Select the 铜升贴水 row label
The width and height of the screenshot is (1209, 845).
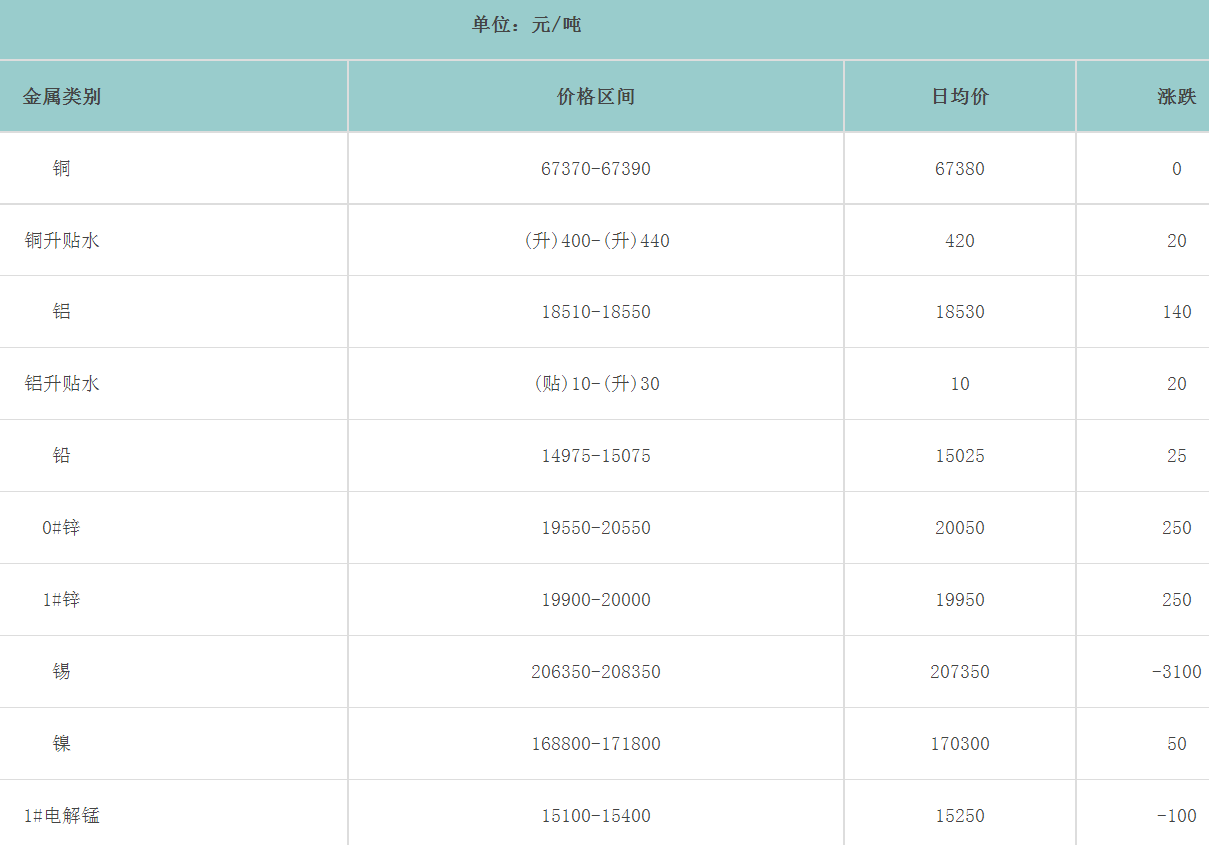click(62, 241)
